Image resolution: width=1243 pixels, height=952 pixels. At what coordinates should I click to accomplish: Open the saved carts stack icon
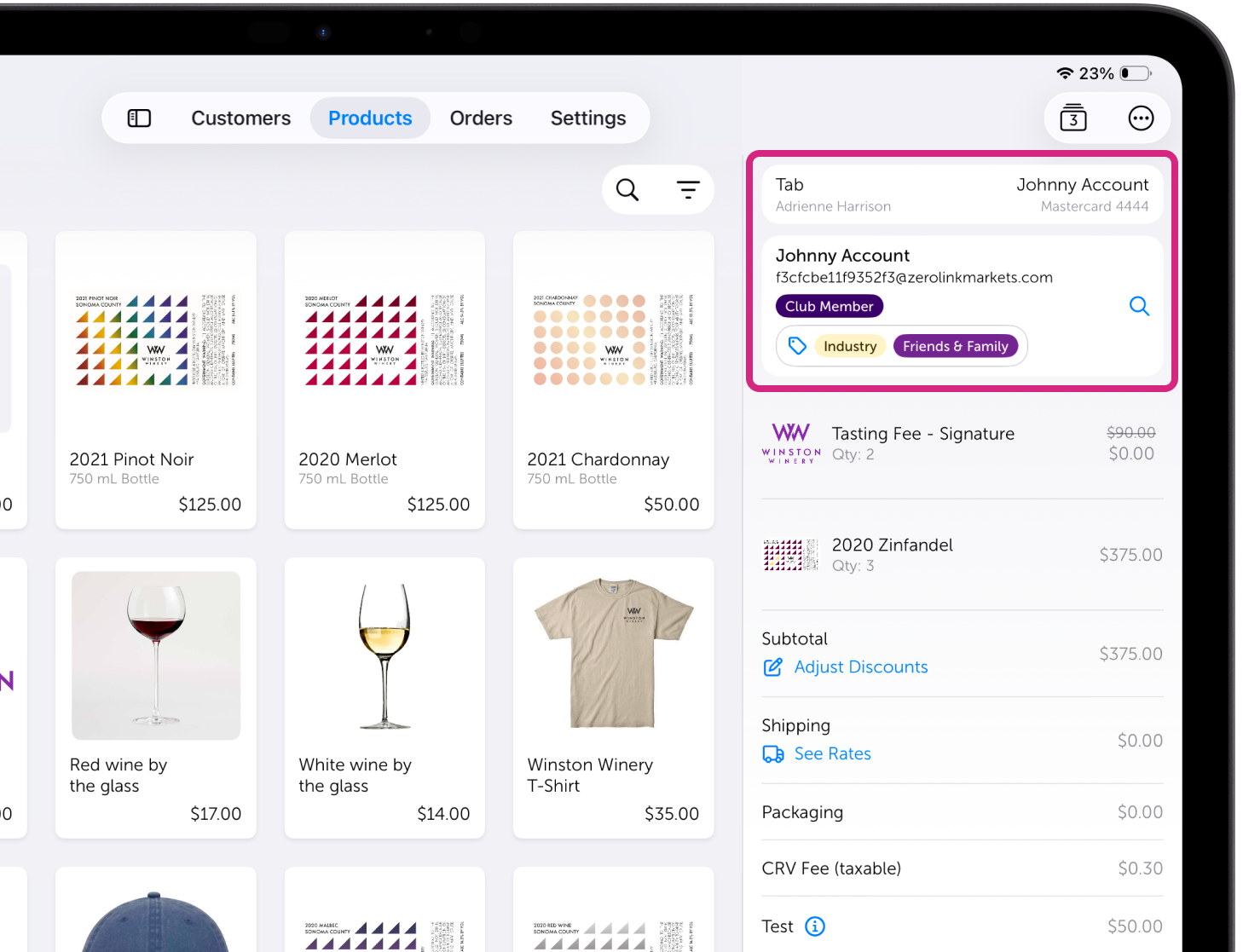[1073, 118]
